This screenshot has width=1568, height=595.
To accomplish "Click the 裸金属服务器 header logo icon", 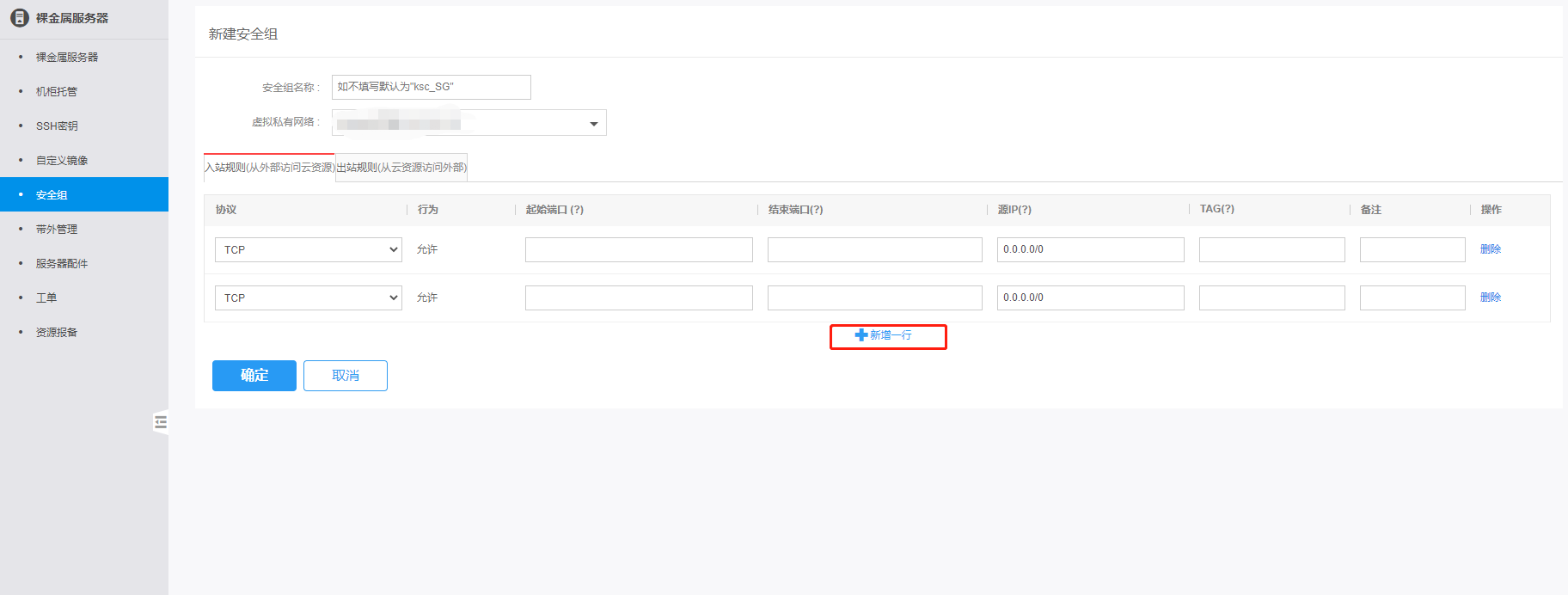I will pos(19,18).
